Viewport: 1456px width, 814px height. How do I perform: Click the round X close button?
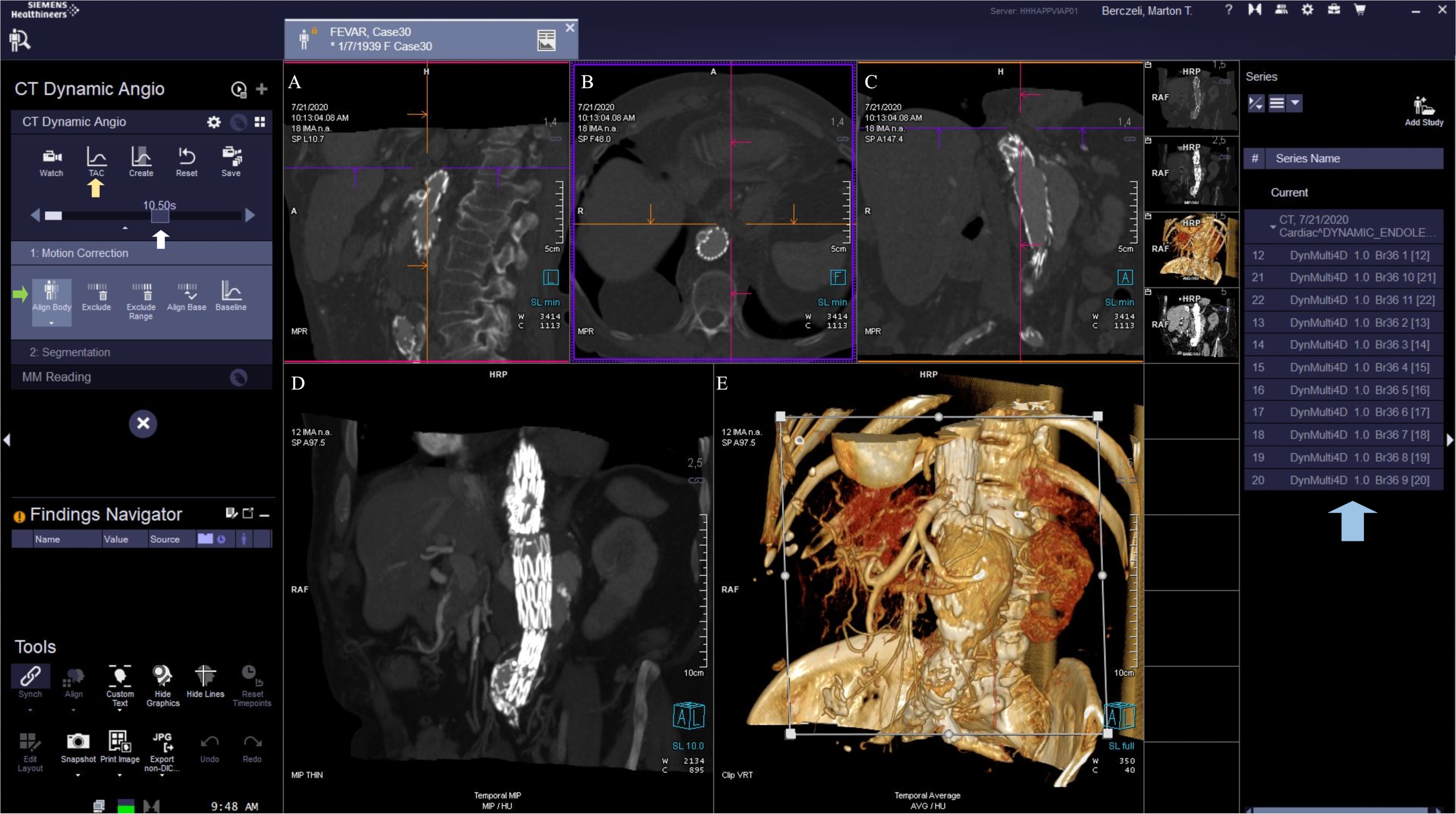pos(143,423)
